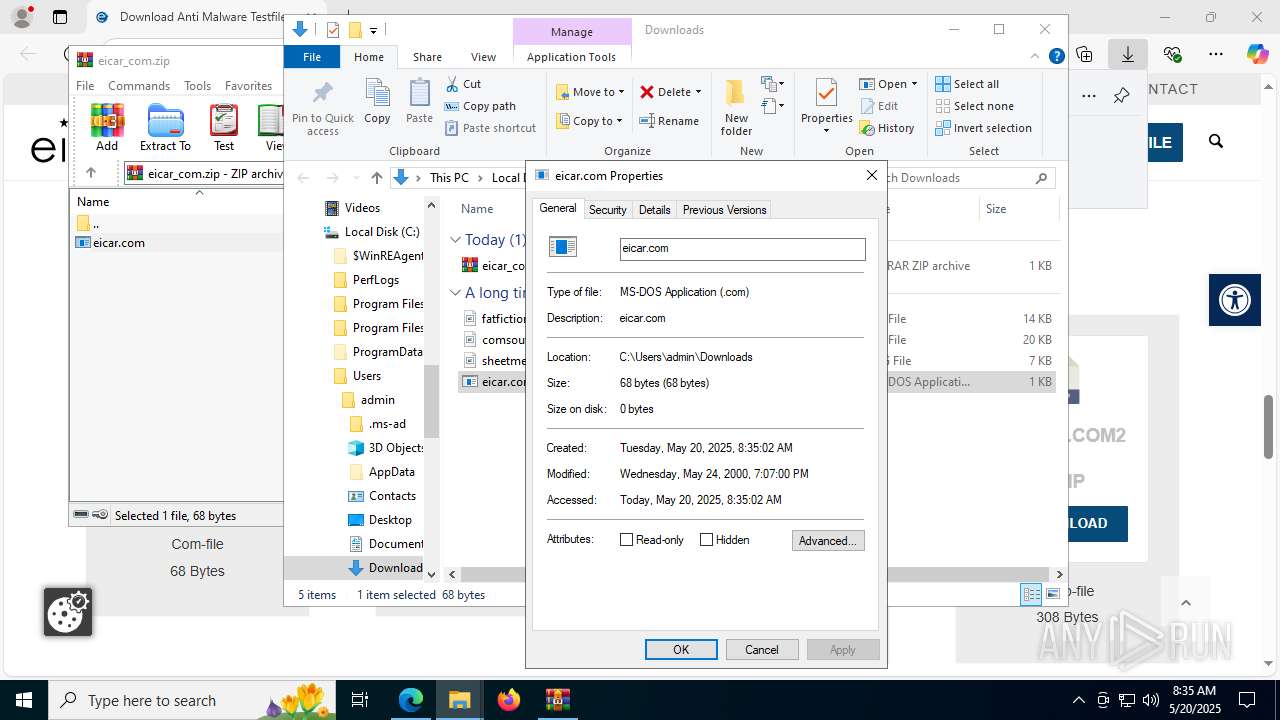
Task: Open History in the ribbon
Action: pyautogui.click(x=886, y=128)
